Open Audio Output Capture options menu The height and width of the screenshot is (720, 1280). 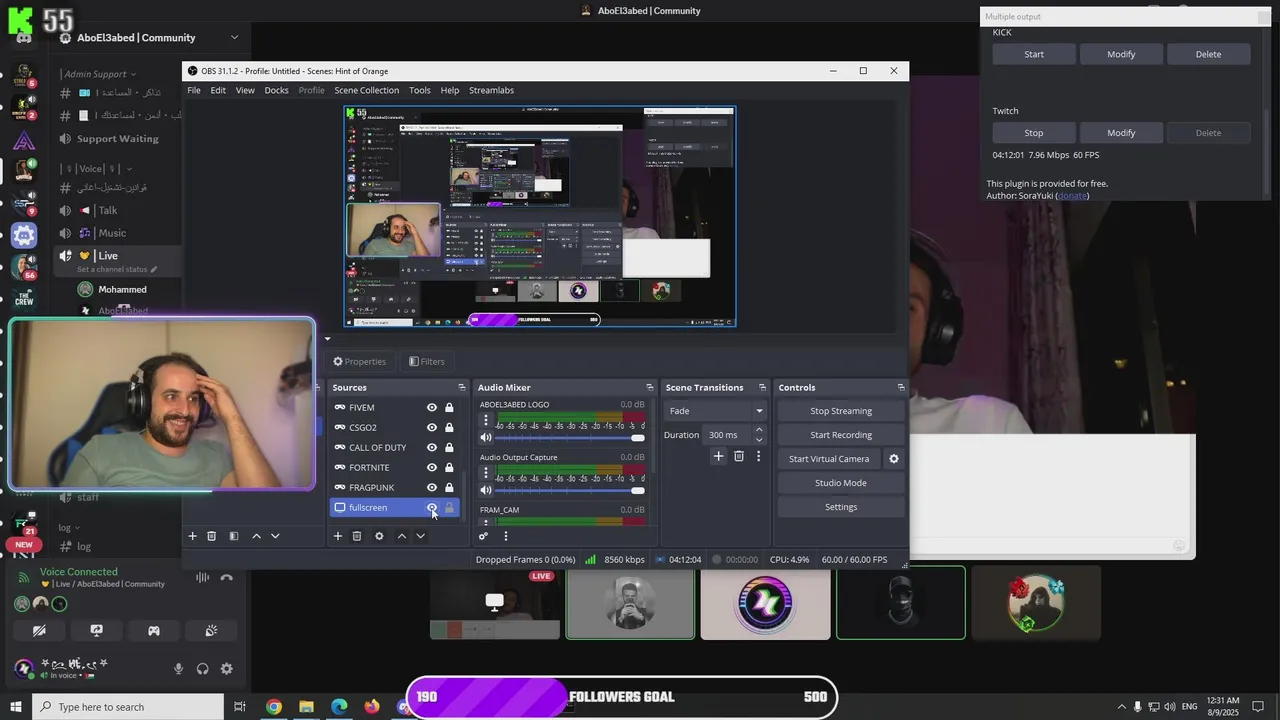click(x=486, y=473)
